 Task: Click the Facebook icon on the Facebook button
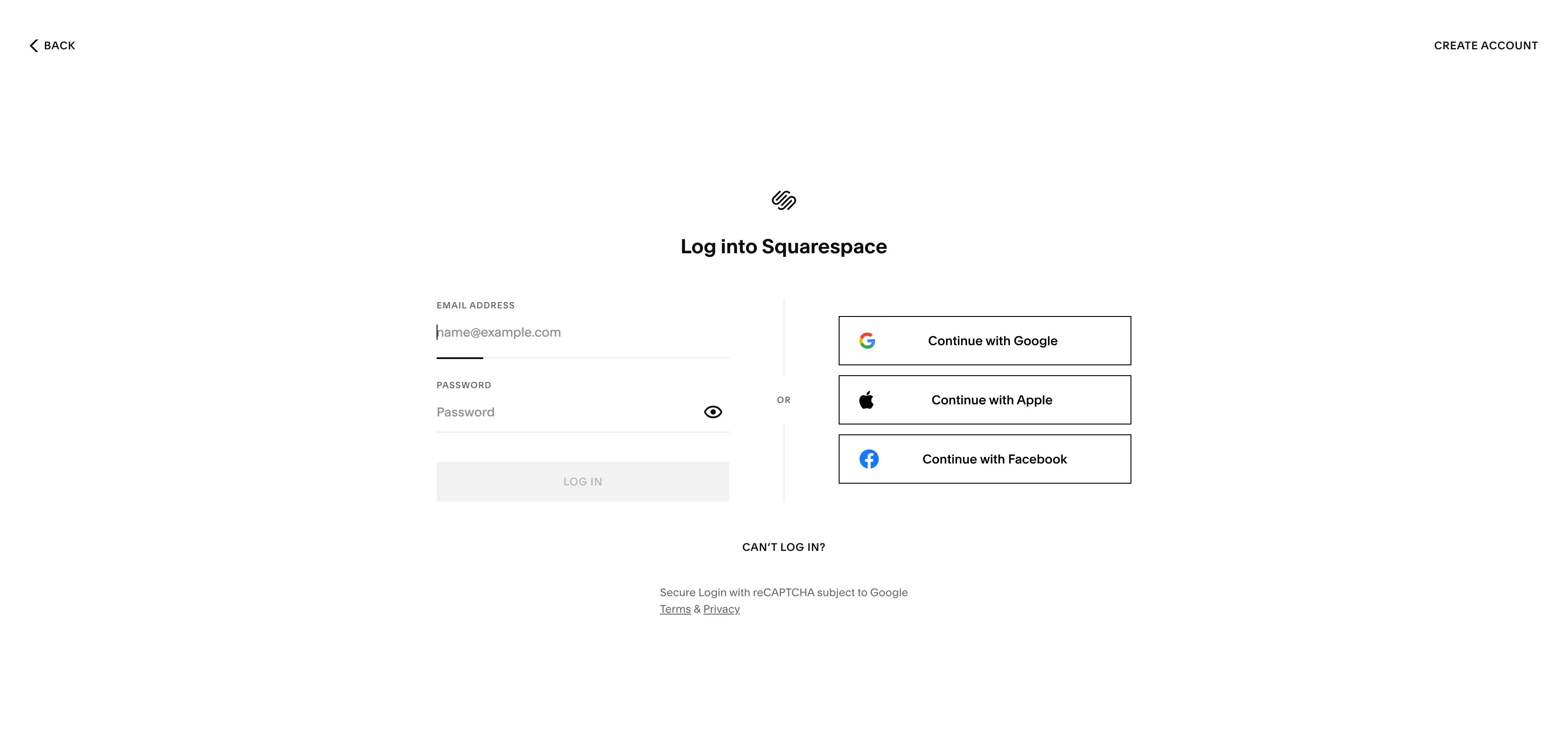869,459
